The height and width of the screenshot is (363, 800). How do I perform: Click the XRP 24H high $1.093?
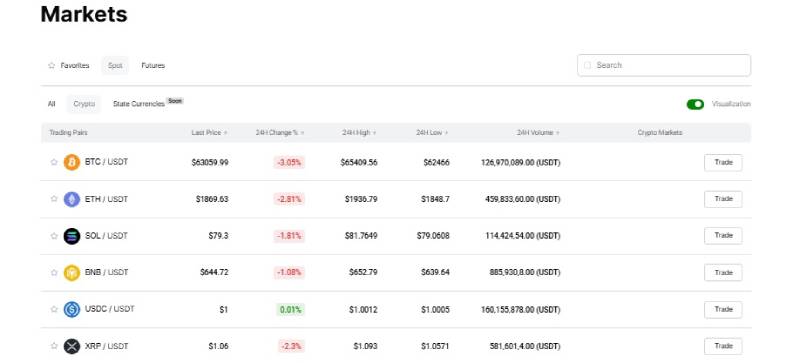pyautogui.click(x=365, y=346)
